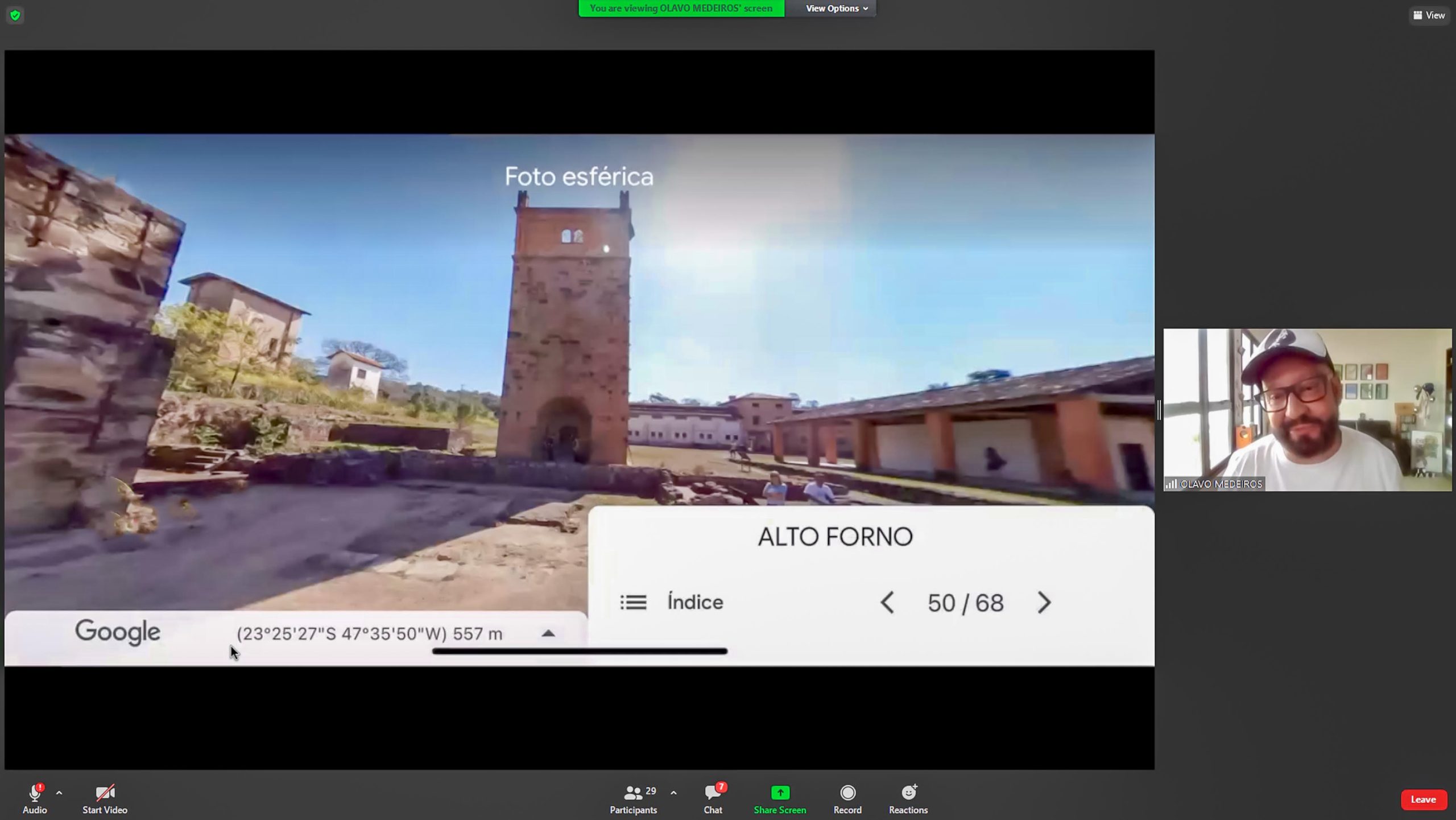Go to previous slide with left arrow

click(x=887, y=603)
